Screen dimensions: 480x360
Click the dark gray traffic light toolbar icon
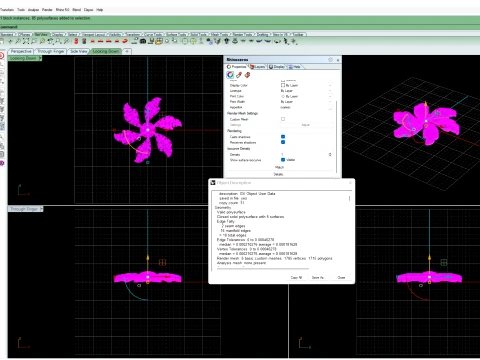[84, 41]
